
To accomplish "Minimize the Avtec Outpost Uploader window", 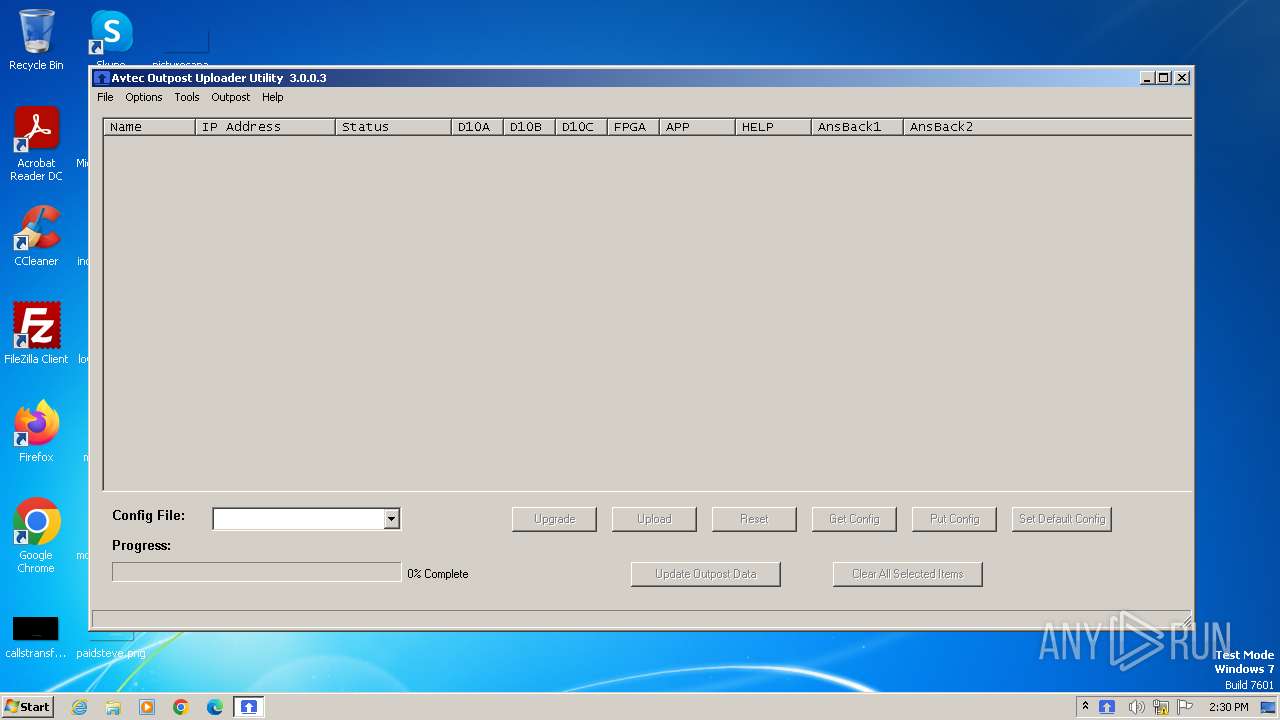I will point(1146,78).
